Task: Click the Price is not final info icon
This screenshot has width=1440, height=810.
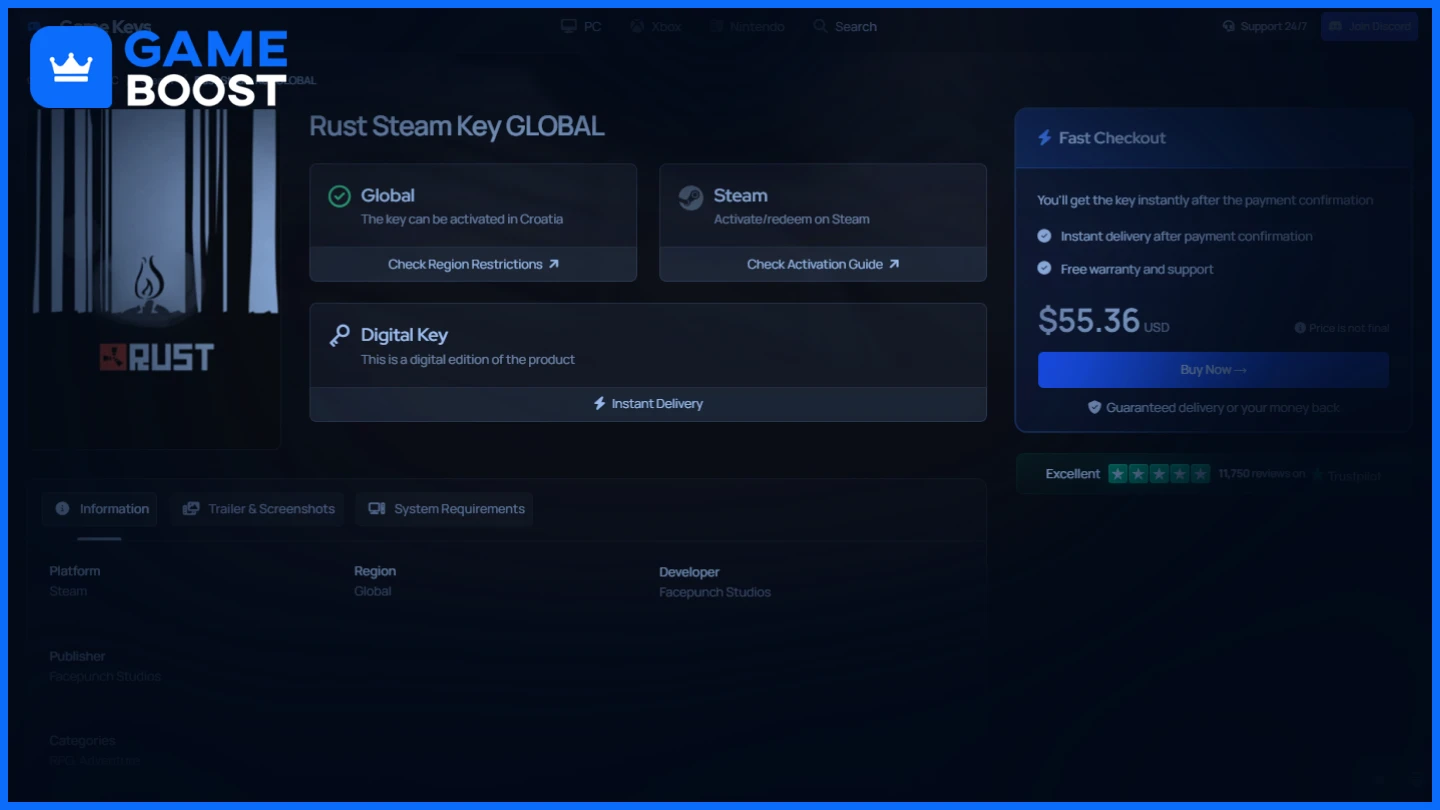Action: (x=1300, y=328)
